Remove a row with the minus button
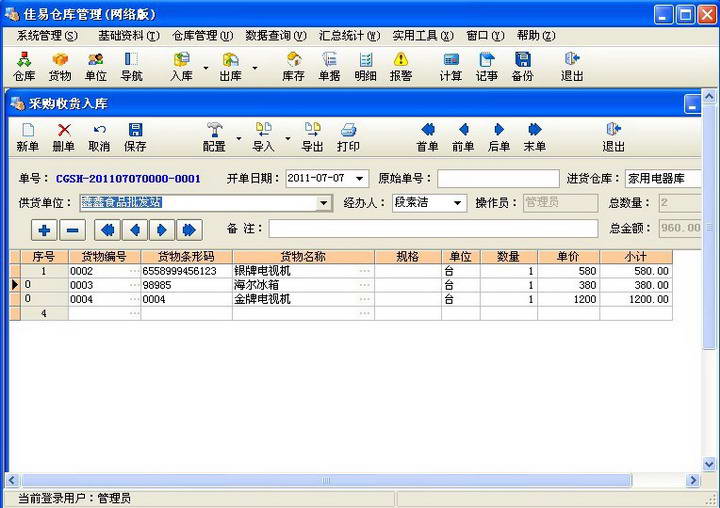This screenshot has height=508, width=720. coord(73,230)
